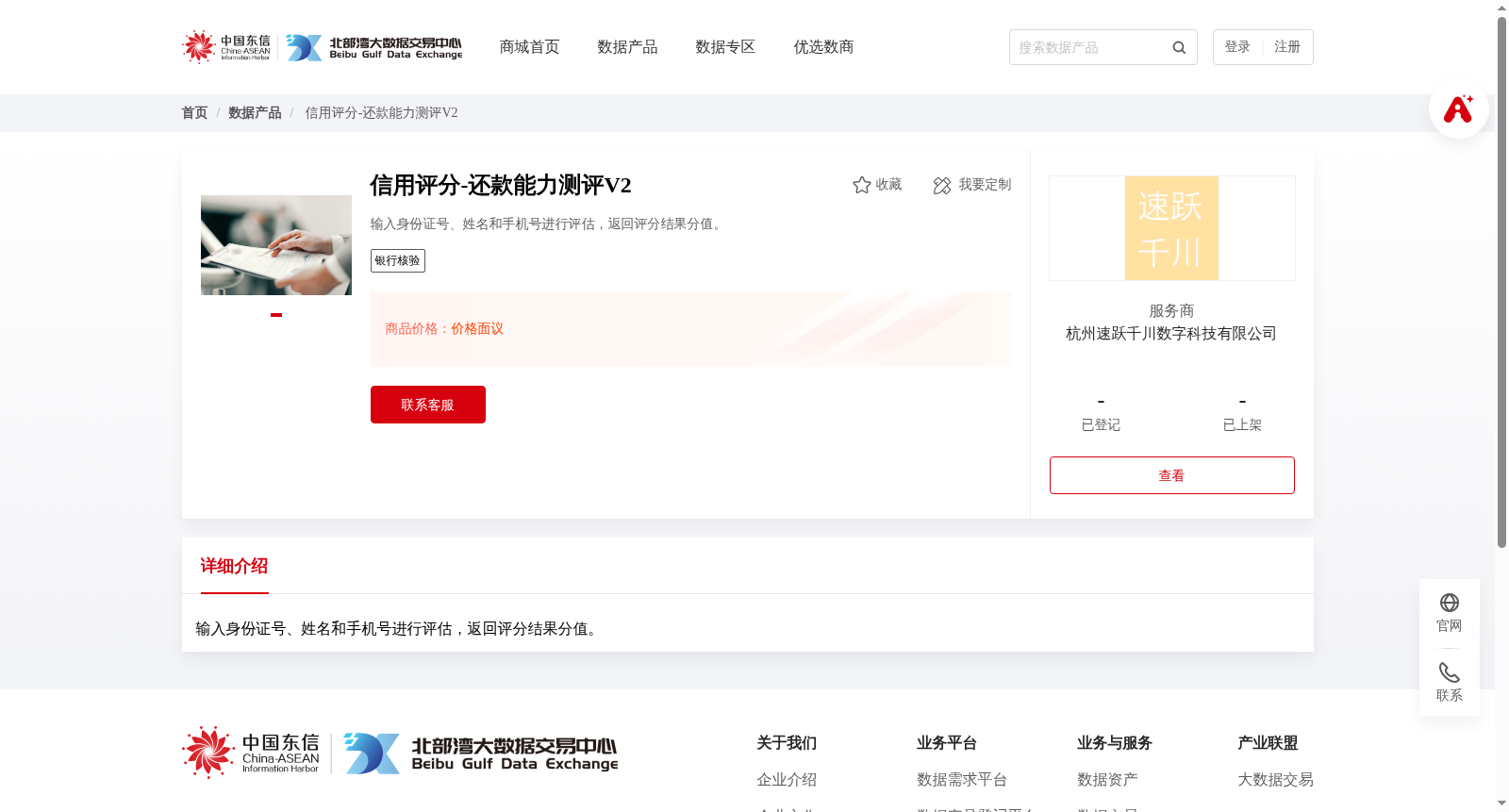Image resolution: width=1509 pixels, height=812 pixels.
Task: Click the 已上架 statistic label
Action: coord(1242,425)
